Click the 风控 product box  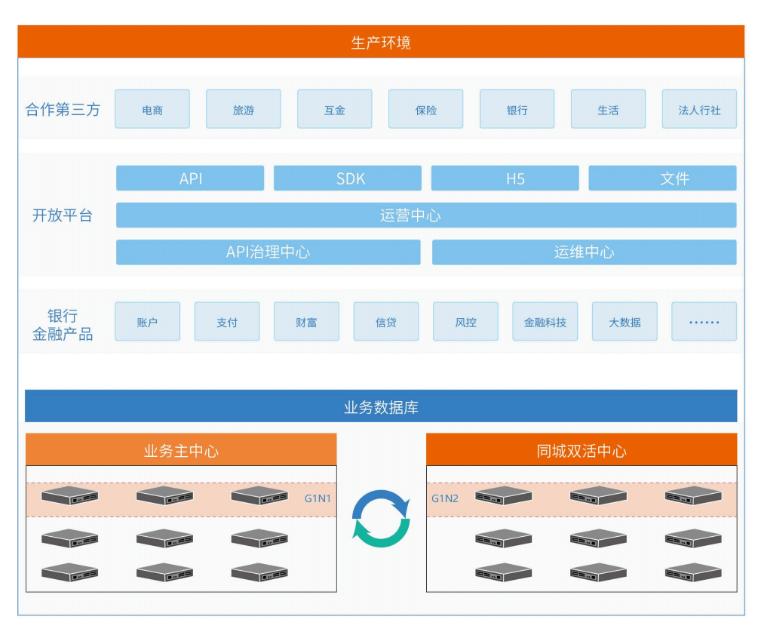pyautogui.click(x=465, y=322)
